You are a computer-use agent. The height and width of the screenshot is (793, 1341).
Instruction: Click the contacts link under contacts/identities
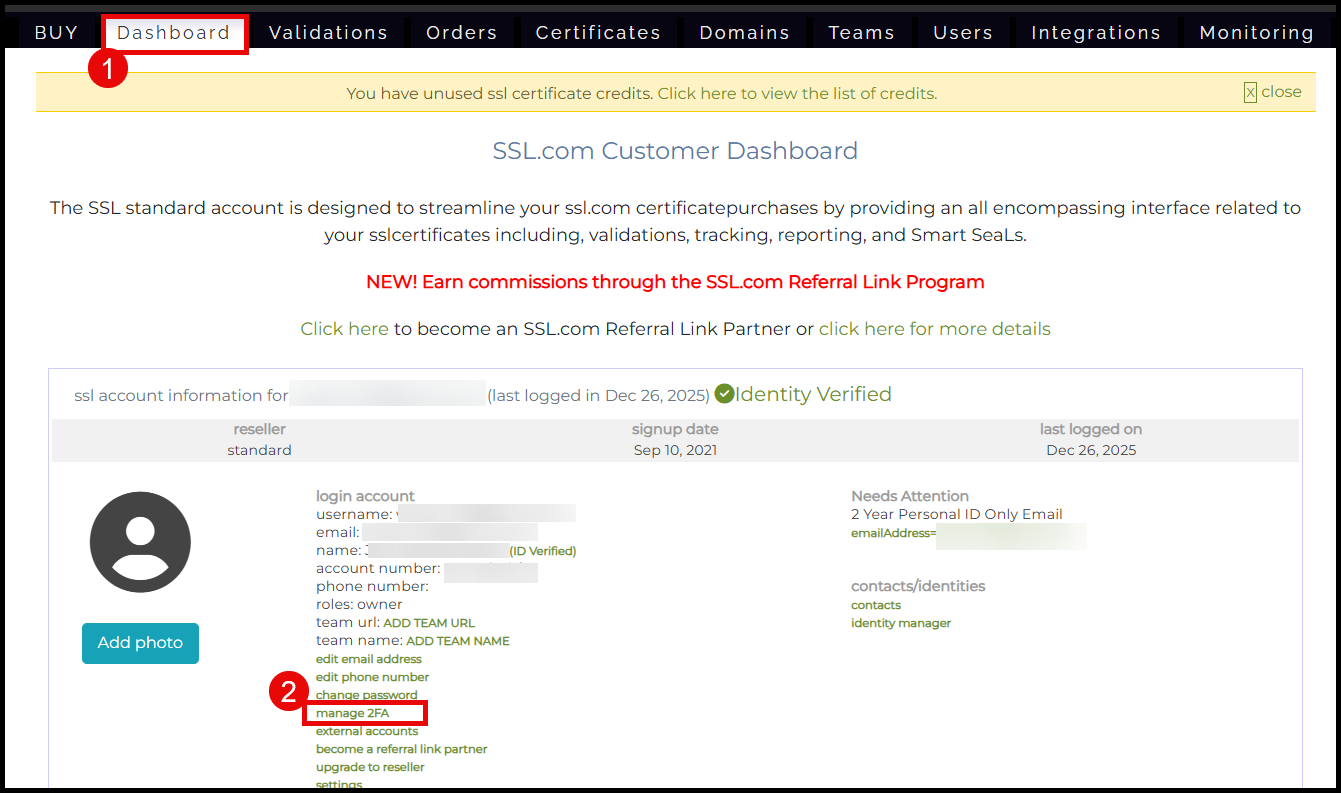875,605
